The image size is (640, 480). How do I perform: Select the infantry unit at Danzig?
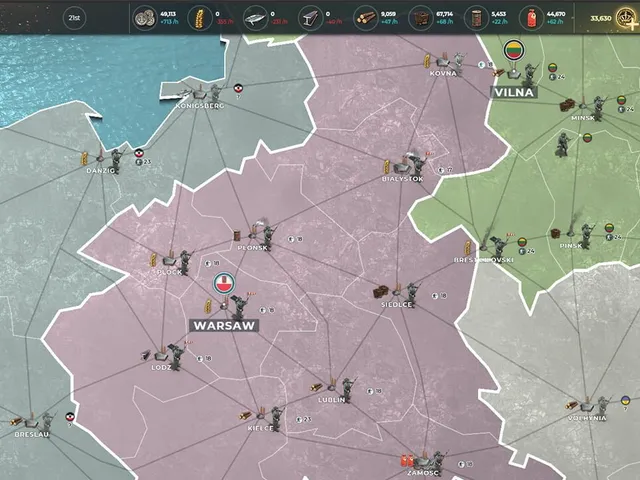[116, 161]
